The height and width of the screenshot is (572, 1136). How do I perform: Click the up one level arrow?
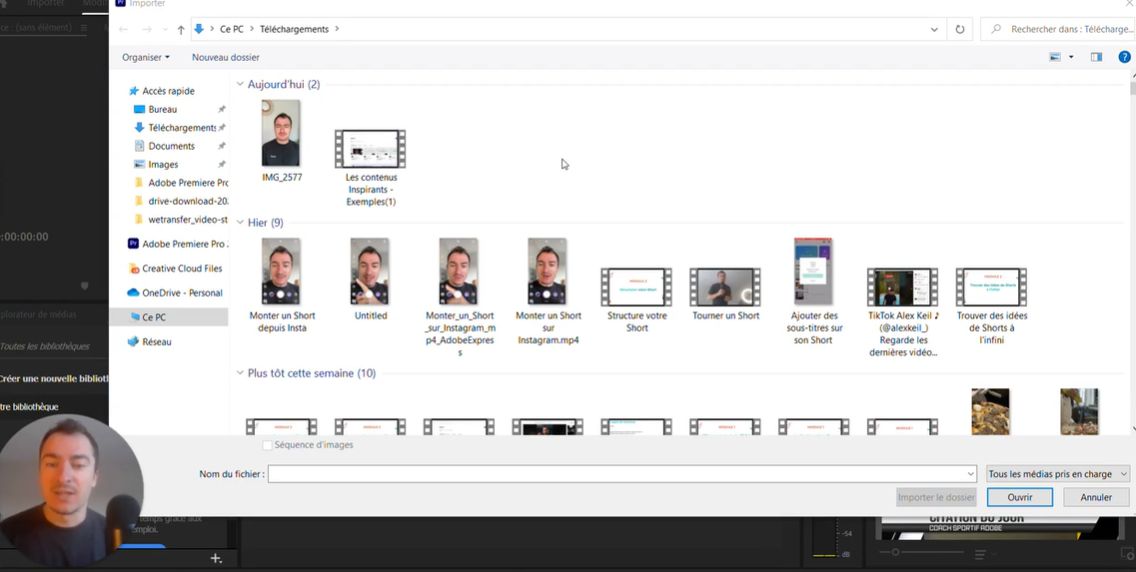point(181,30)
